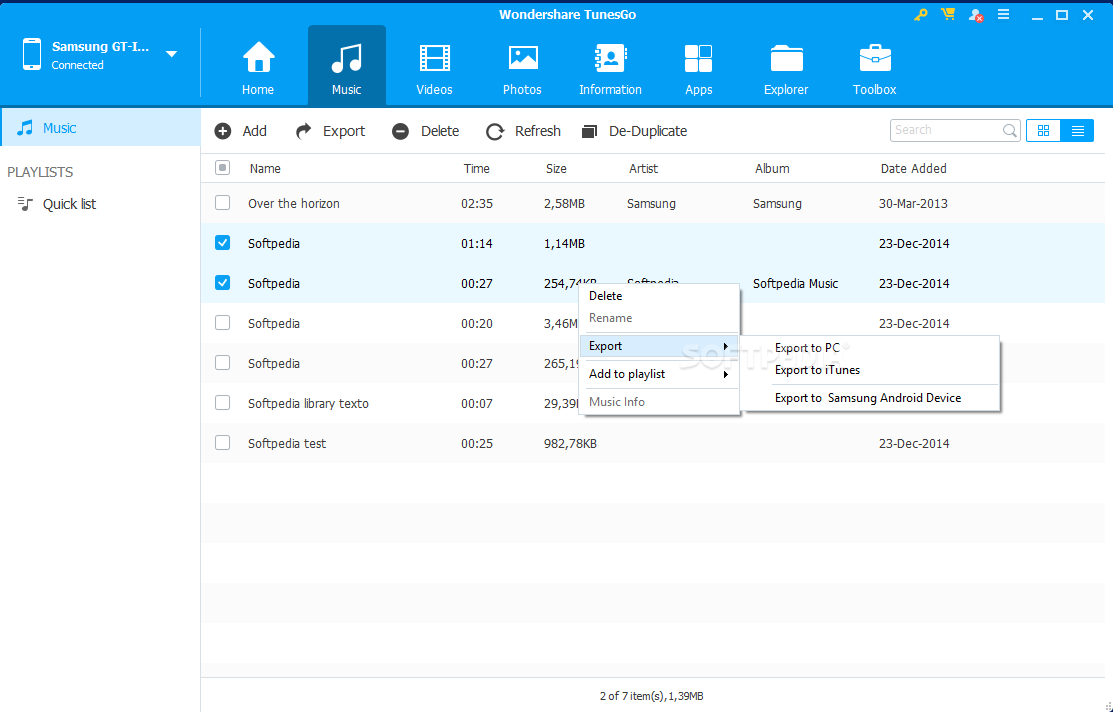Refresh the music list
Image resolution: width=1113 pixels, height=712 pixels.
523,131
